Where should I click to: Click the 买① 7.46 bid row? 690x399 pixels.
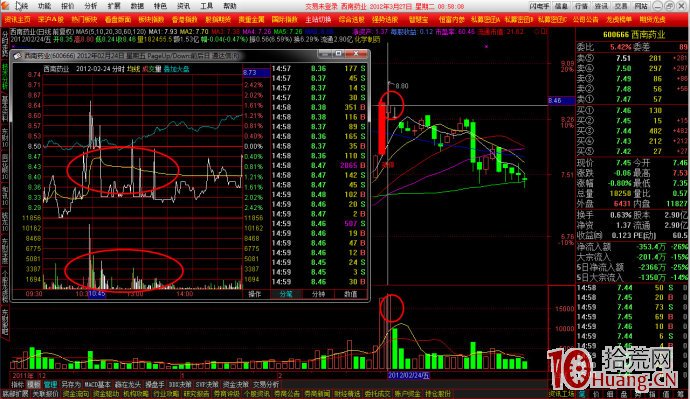pyautogui.click(x=632, y=110)
